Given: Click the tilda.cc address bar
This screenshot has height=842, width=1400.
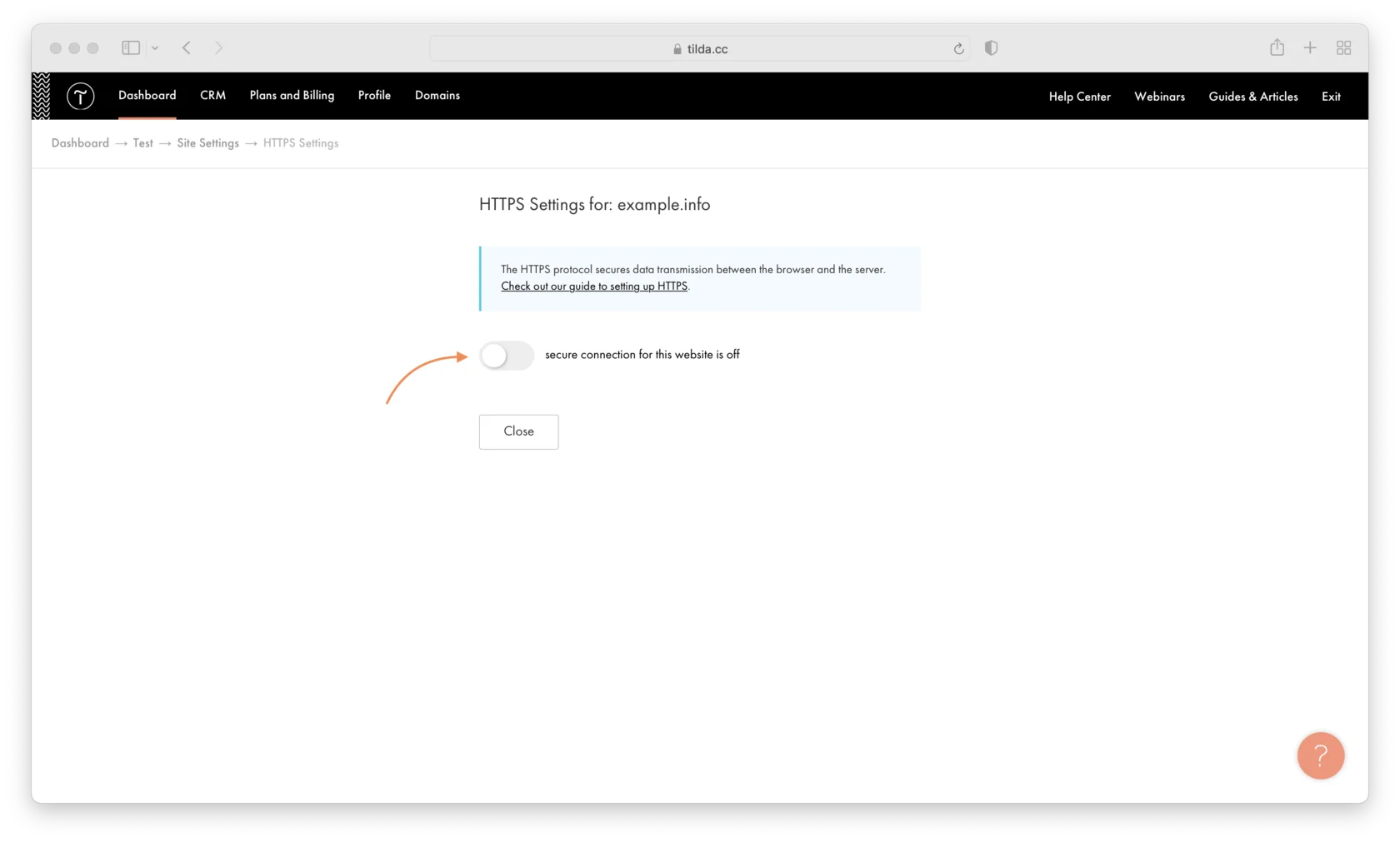Looking at the screenshot, I should click(700, 49).
